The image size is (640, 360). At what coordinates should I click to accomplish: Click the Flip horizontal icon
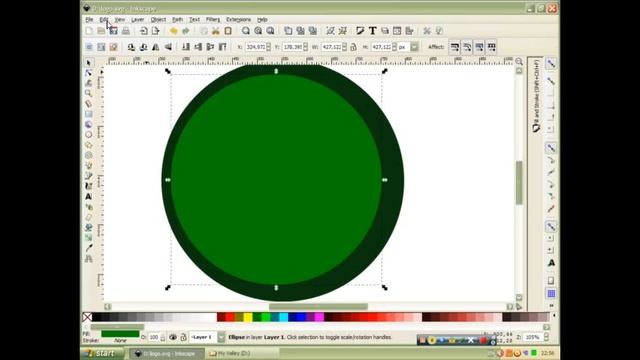point(156,47)
